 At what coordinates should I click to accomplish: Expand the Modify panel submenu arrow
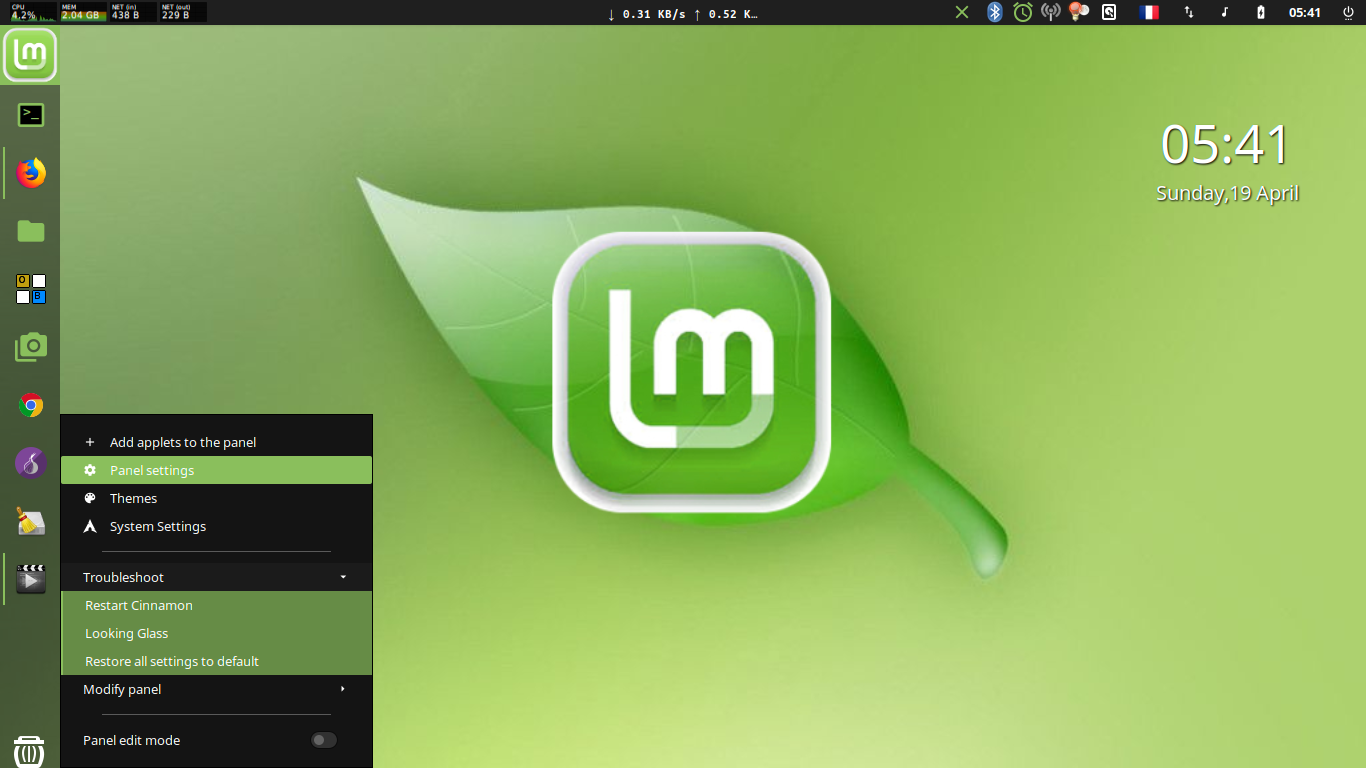(343, 689)
